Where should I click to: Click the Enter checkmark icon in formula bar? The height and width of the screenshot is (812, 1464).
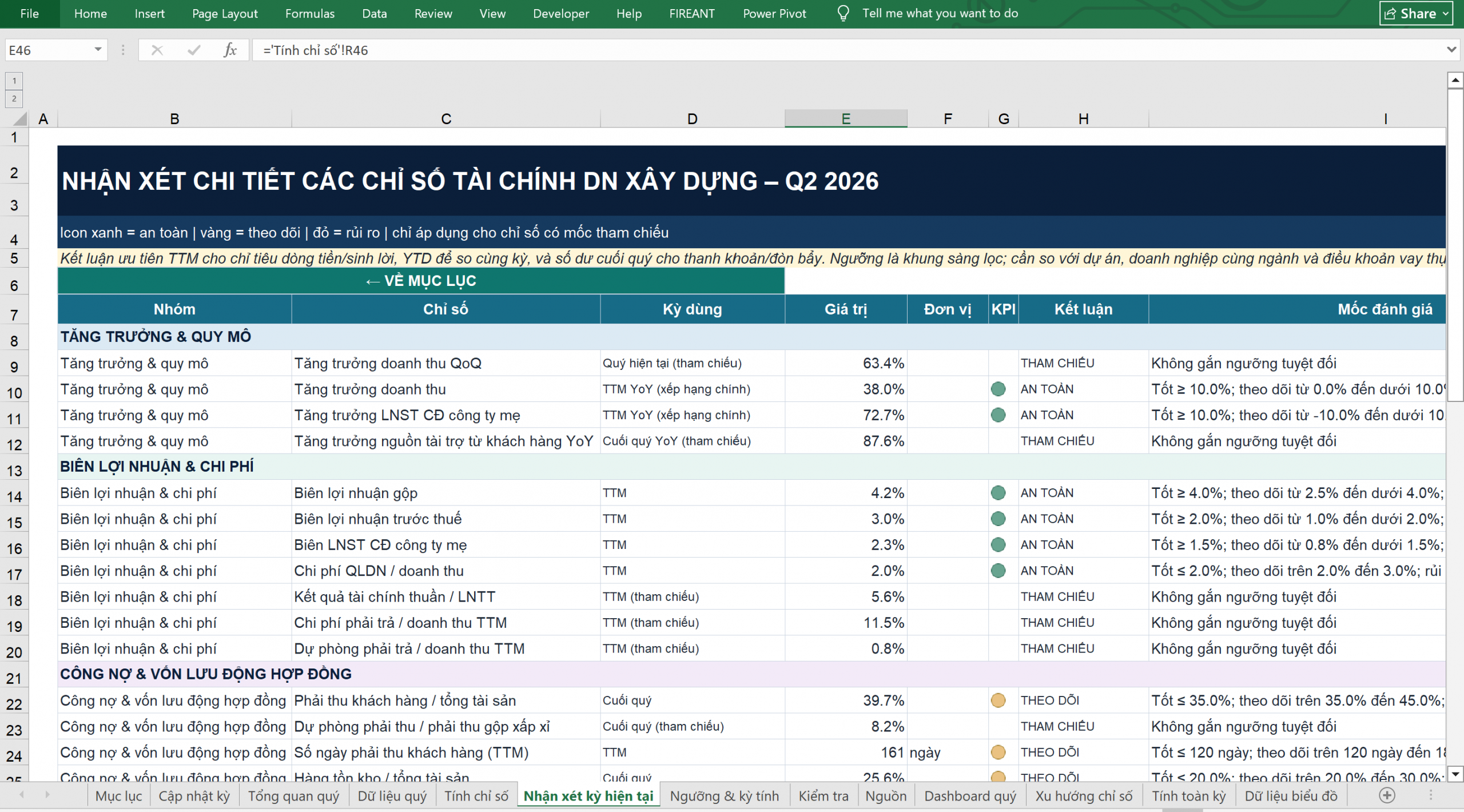pos(194,50)
